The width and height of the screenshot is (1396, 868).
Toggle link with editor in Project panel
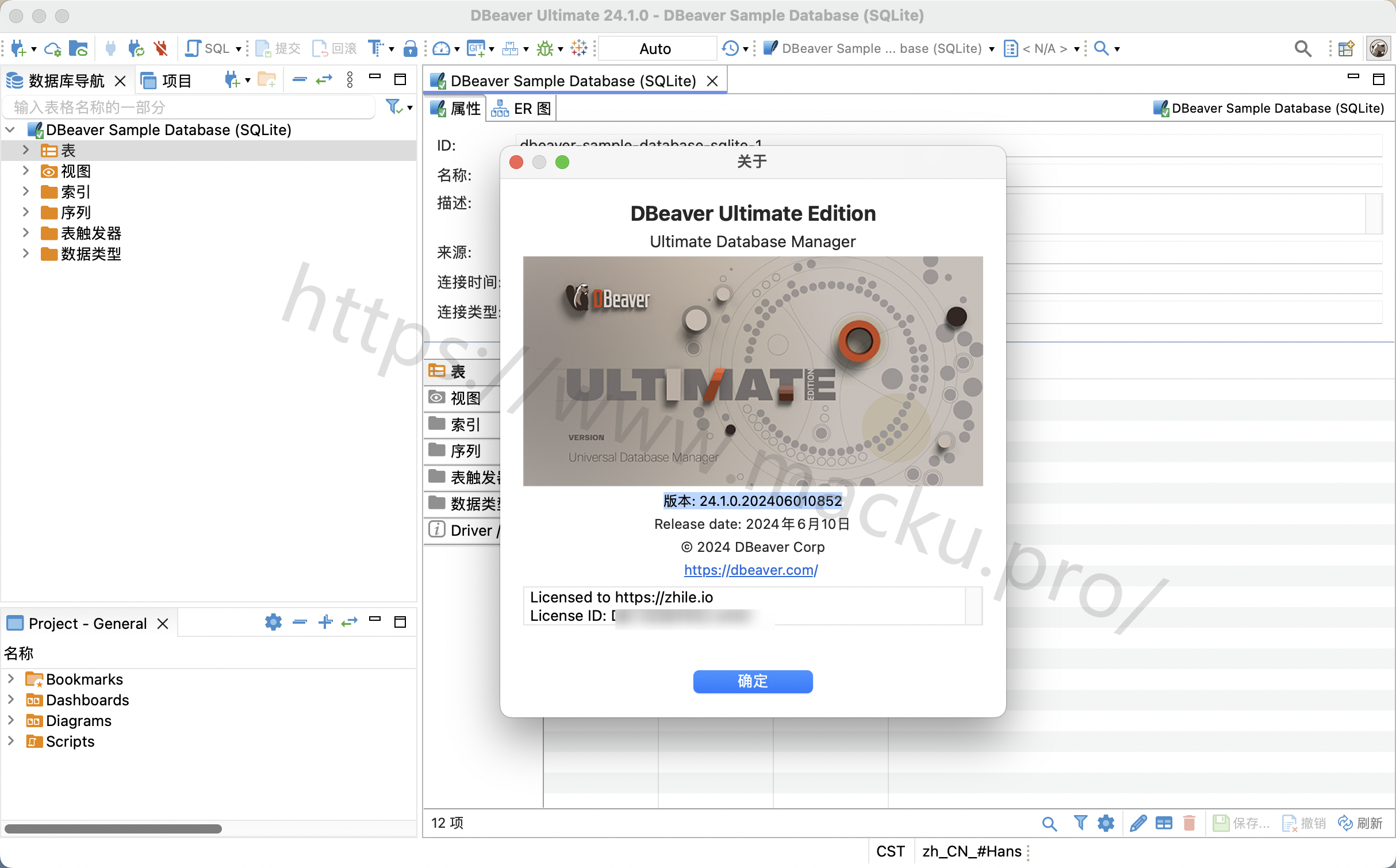click(349, 622)
